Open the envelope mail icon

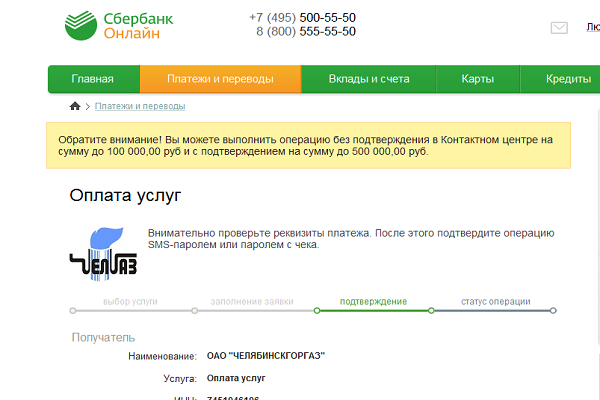pyautogui.click(x=559, y=28)
